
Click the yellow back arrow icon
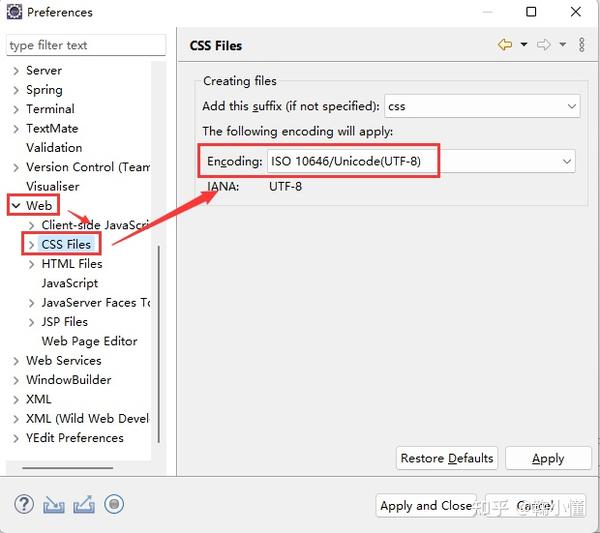click(505, 45)
